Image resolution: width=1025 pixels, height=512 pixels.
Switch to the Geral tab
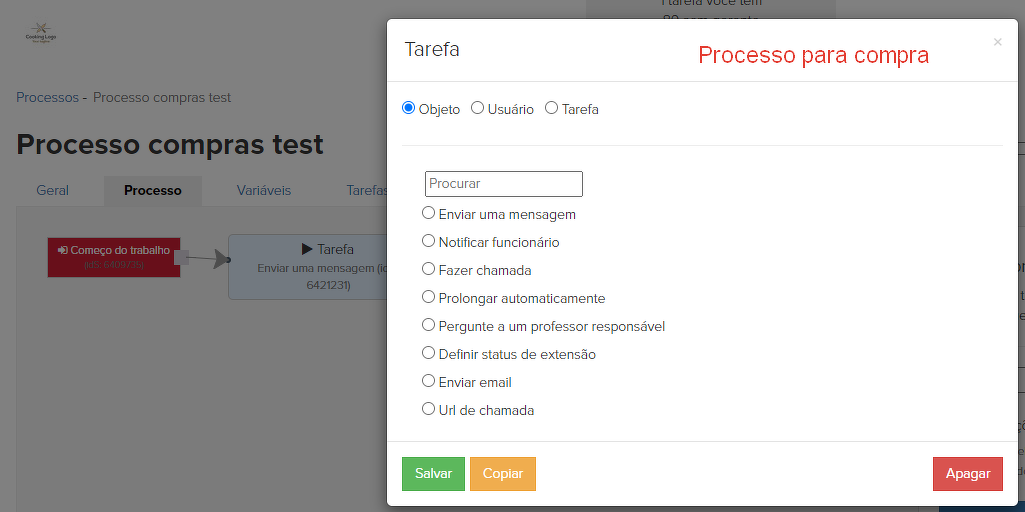coord(53,190)
